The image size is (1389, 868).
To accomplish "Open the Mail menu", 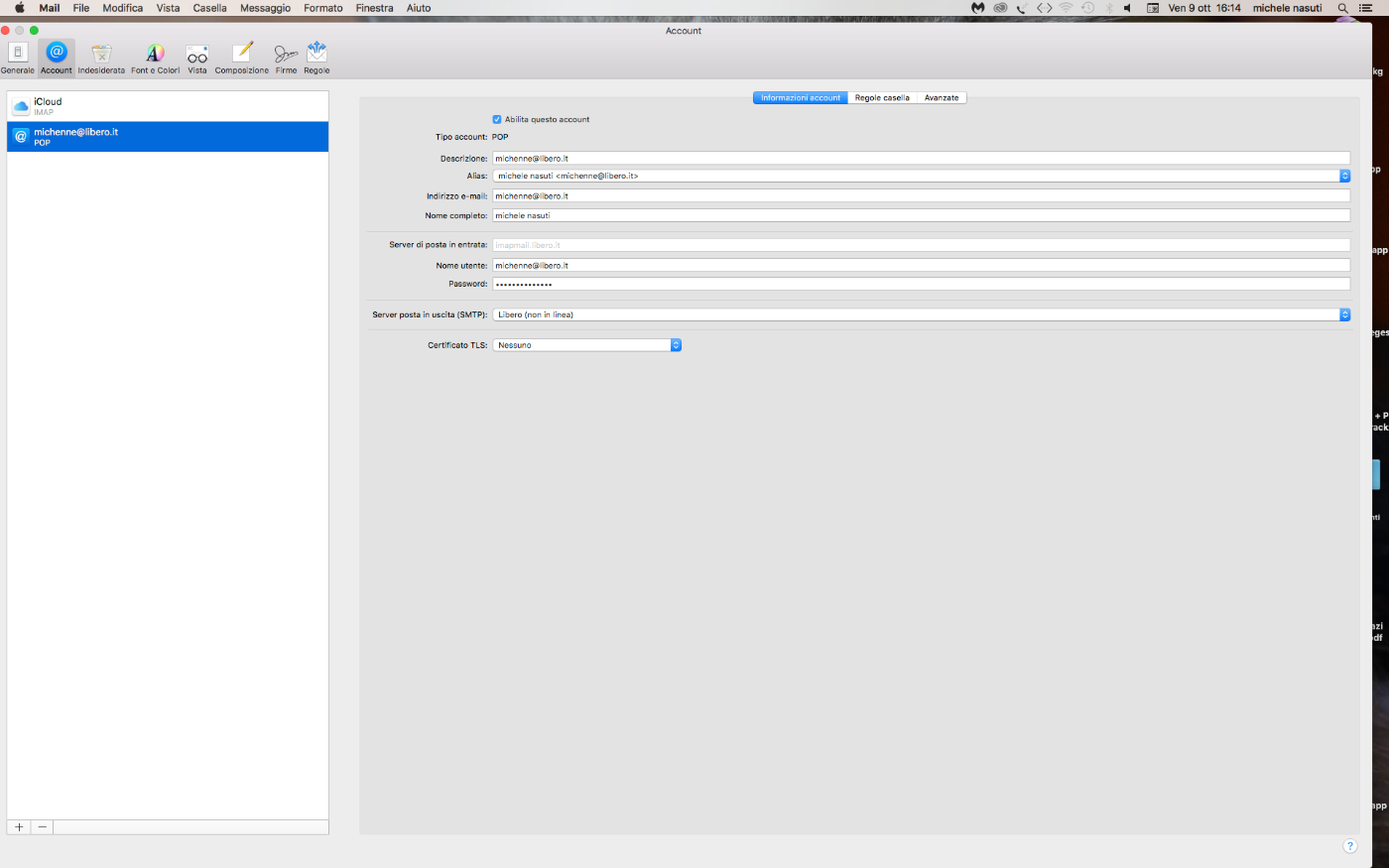I will click(50, 8).
